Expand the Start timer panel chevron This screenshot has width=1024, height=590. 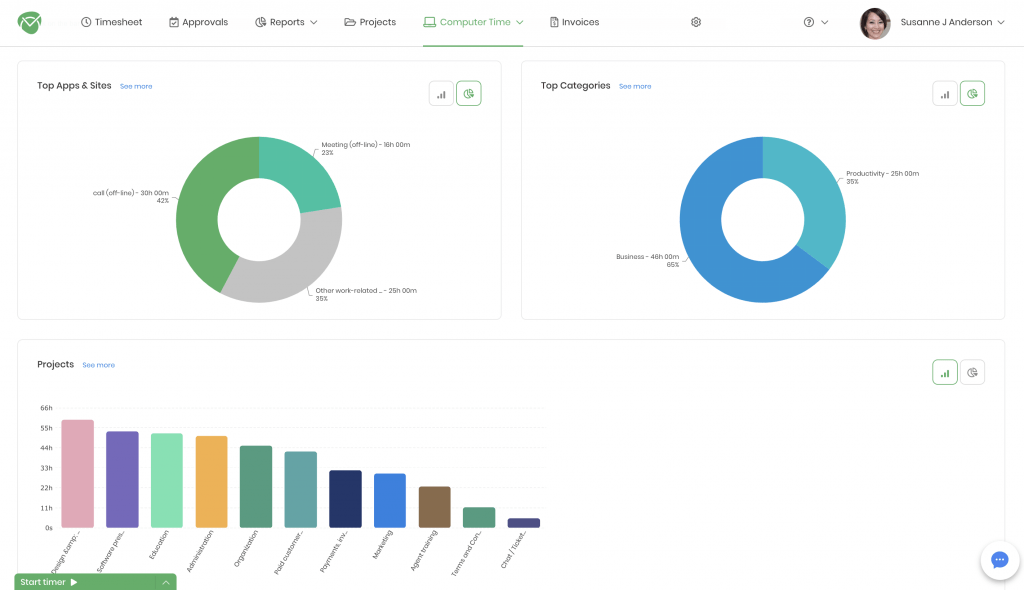pos(165,582)
